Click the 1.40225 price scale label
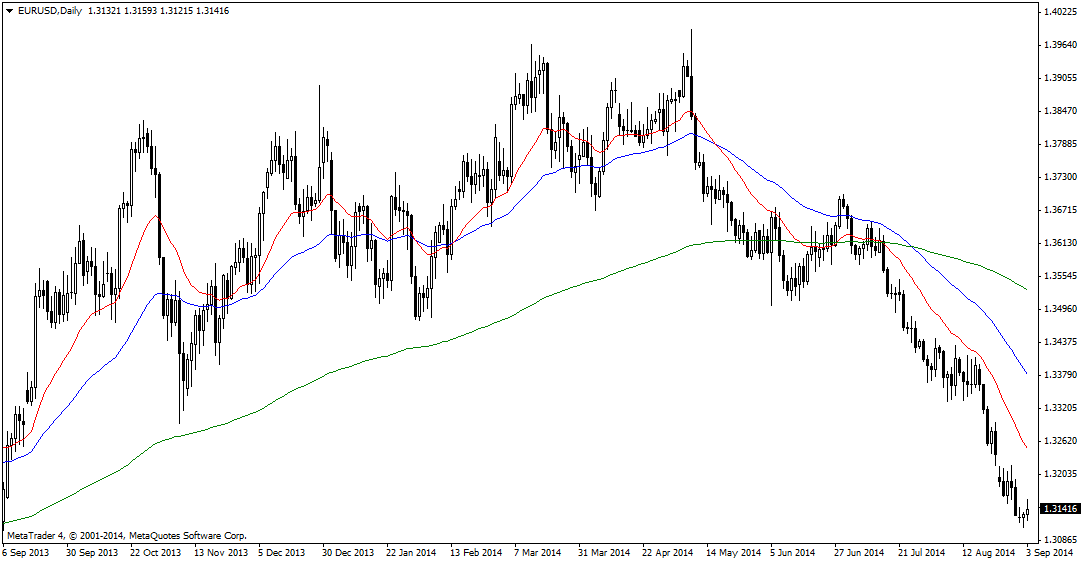The width and height of the screenshot is (1081, 561). (x=1060, y=12)
